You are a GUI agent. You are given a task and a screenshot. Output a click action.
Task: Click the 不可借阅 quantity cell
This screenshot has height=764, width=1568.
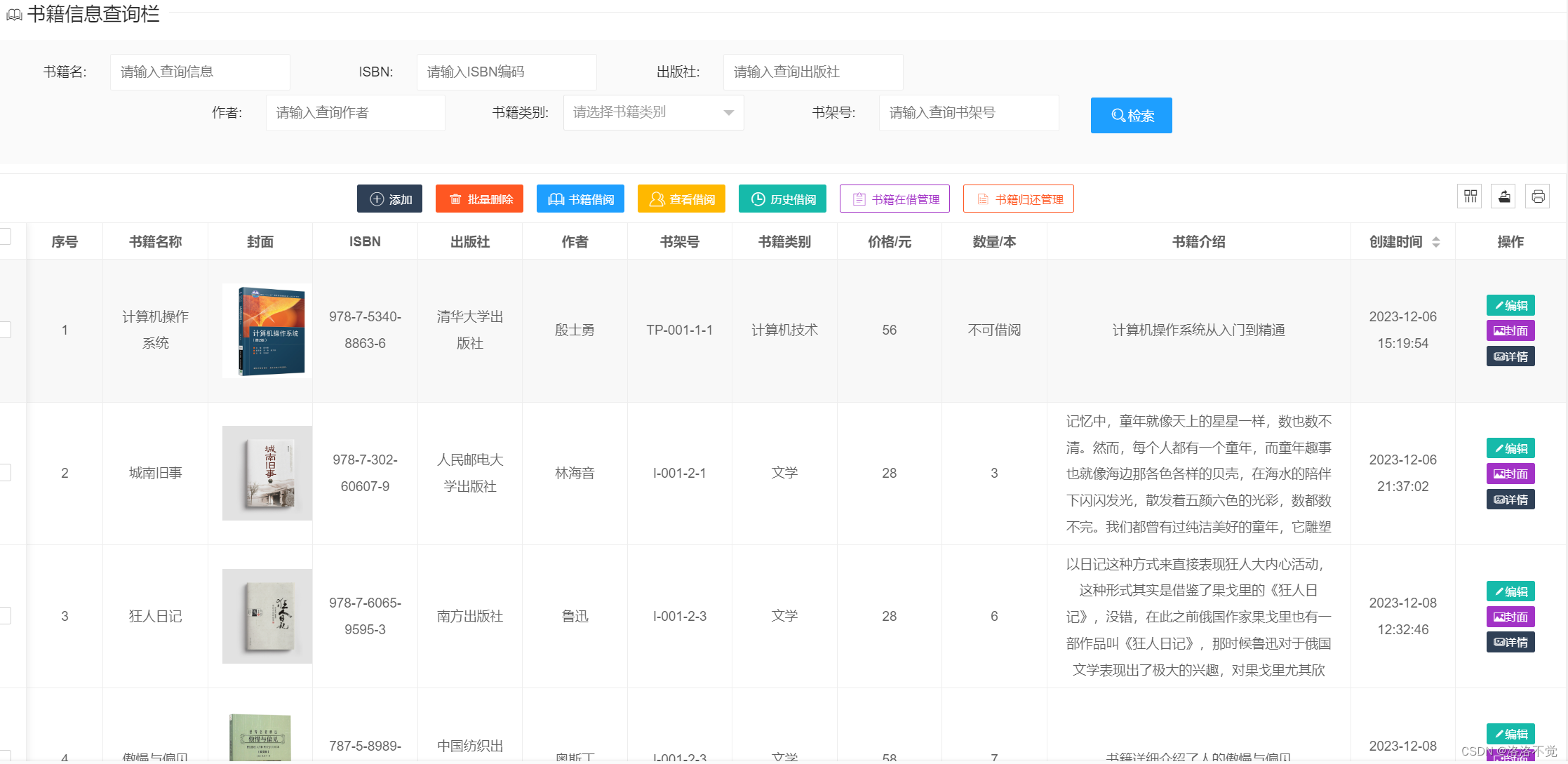(x=994, y=330)
